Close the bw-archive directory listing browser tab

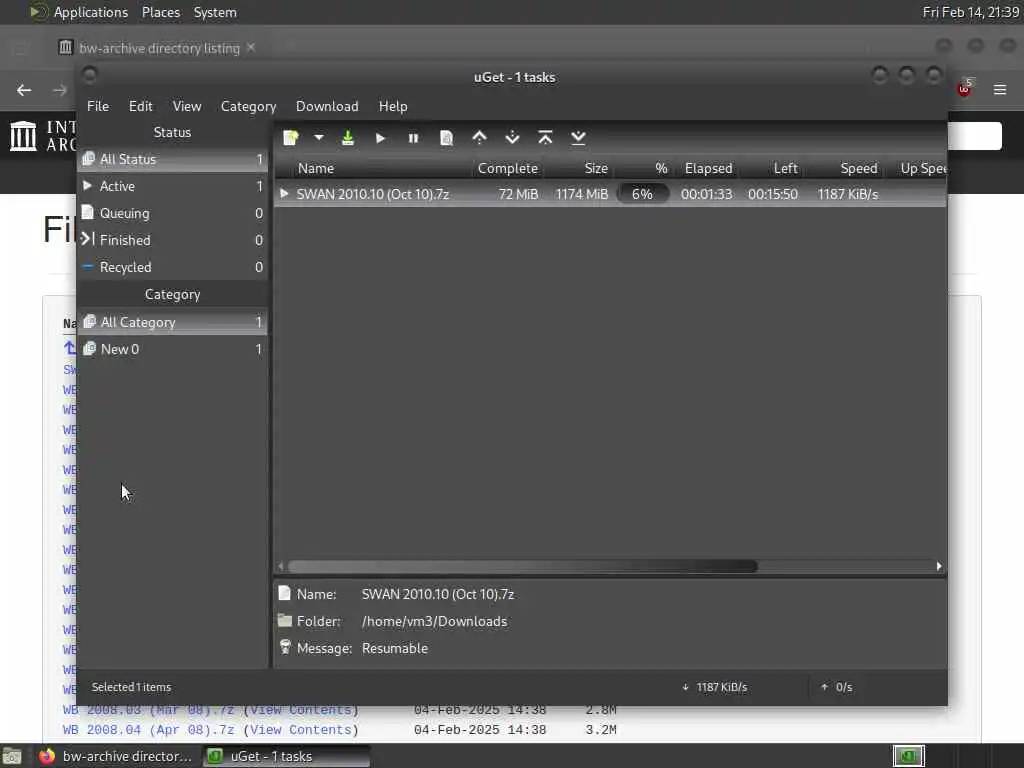tap(251, 48)
